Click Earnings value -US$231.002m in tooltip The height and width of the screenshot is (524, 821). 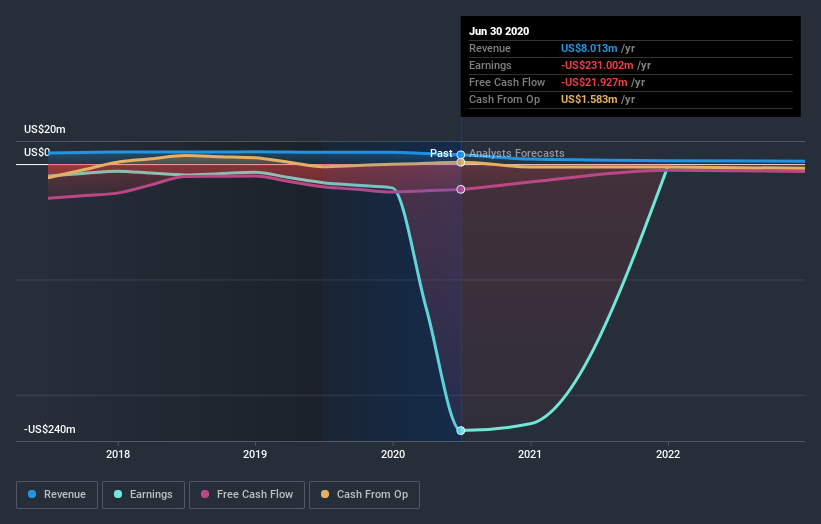597,65
